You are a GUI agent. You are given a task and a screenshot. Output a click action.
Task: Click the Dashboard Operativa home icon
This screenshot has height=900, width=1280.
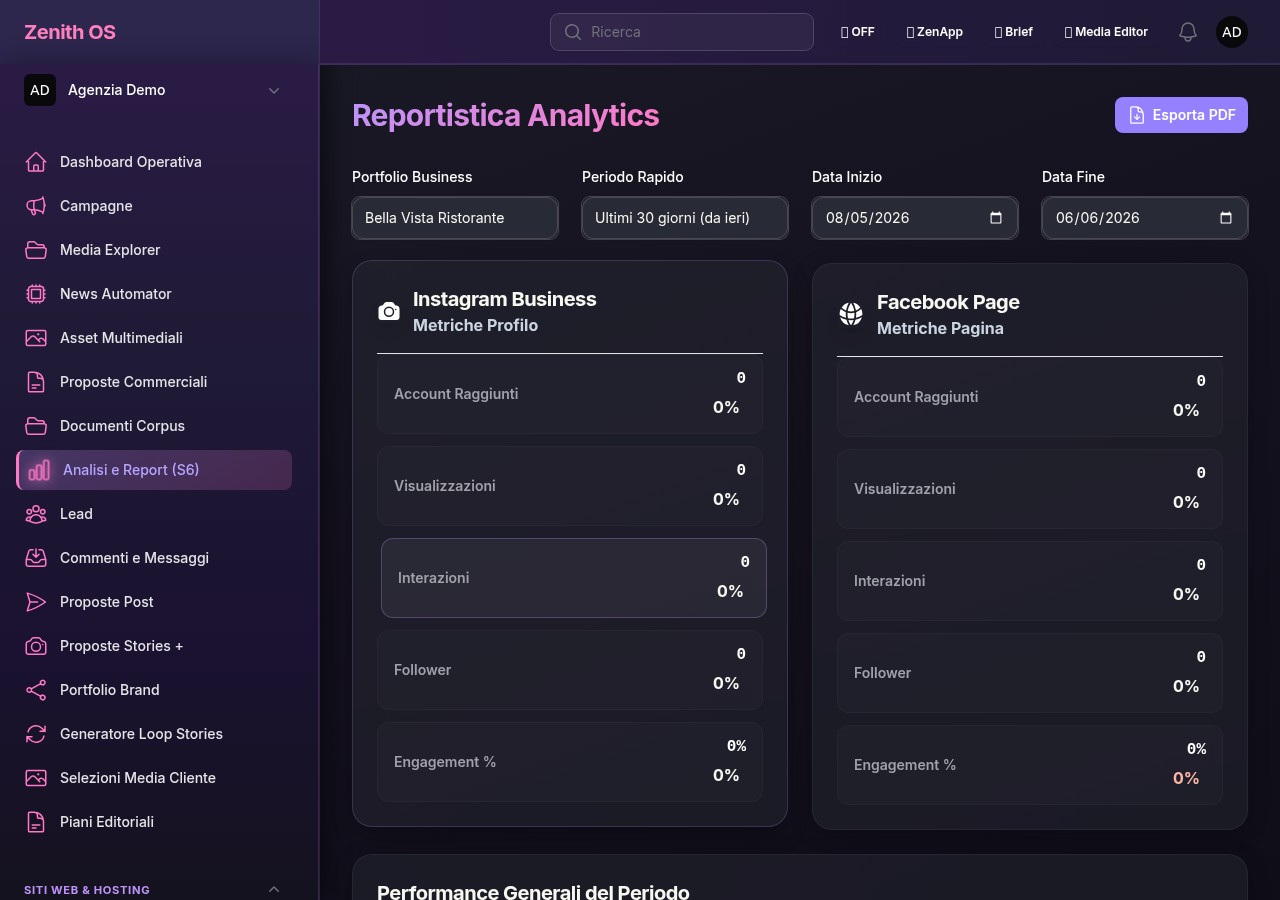tap(36, 162)
